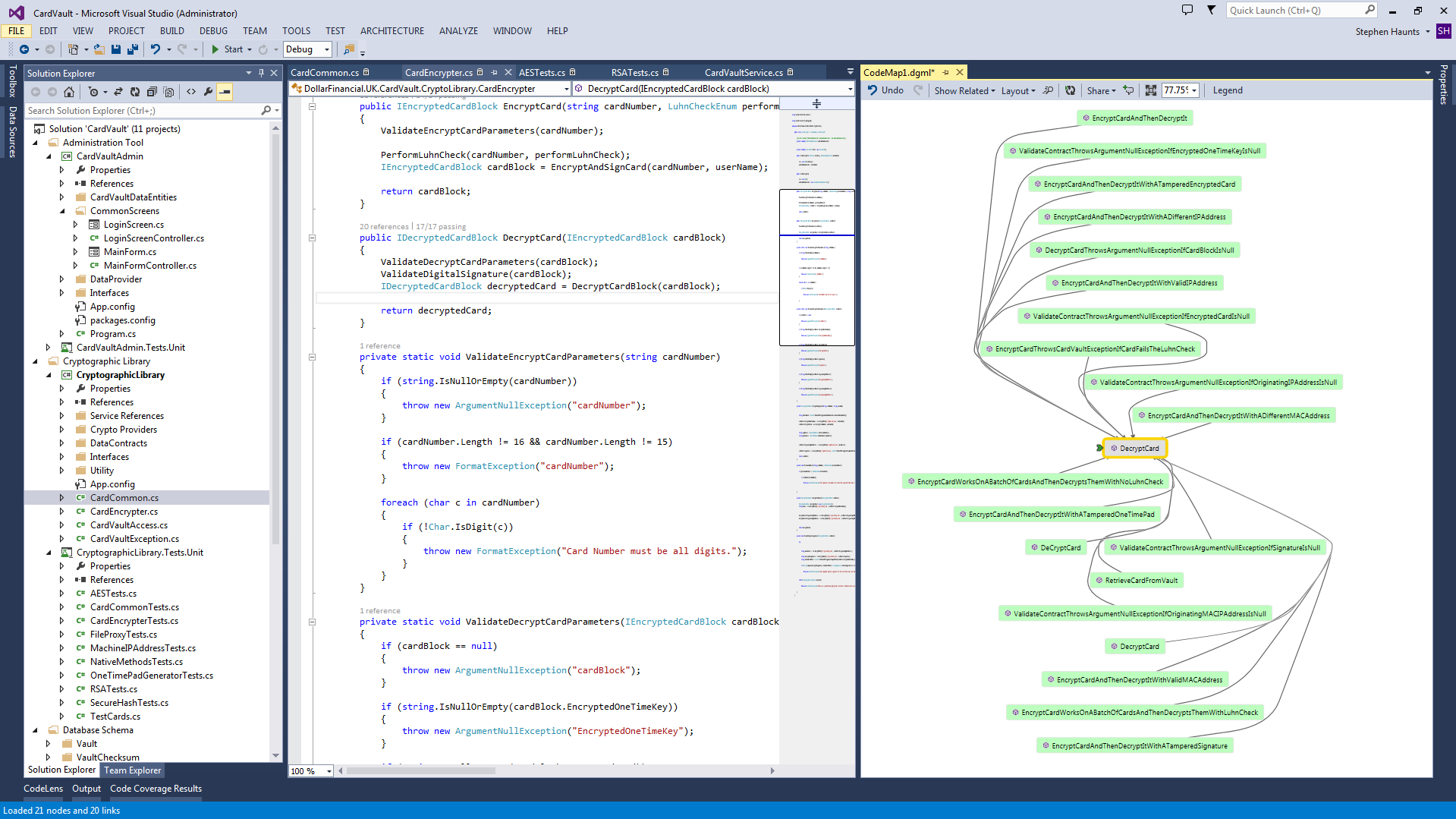Viewport: 1456px width, 819px height.
Task: Add a new comment flag on the Code Map
Action: [x=1127, y=90]
